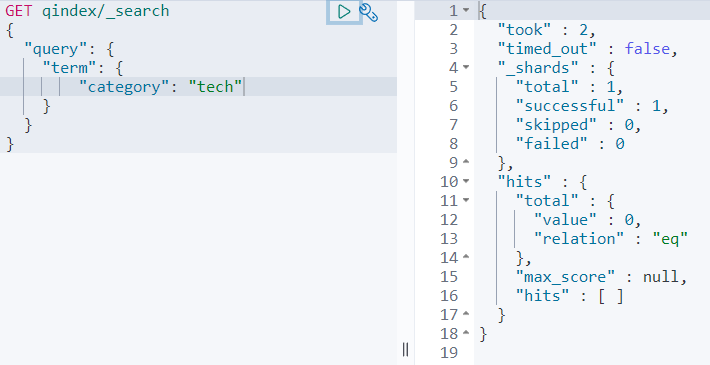Click line number 19 in the gutter
The width and height of the screenshot is (710, 365).
(449, 352)
